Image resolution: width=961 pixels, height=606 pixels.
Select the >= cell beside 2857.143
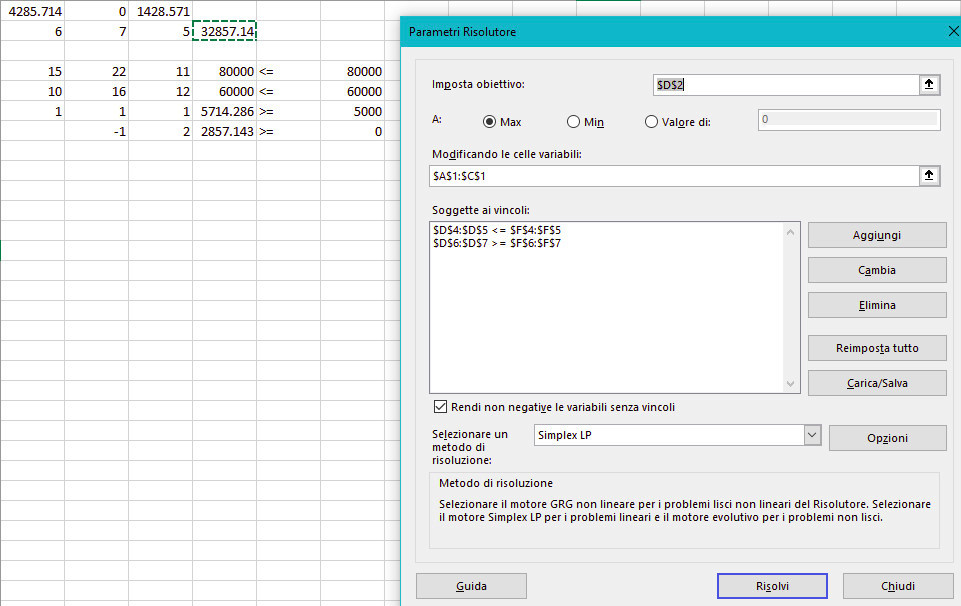coord(289,132)
